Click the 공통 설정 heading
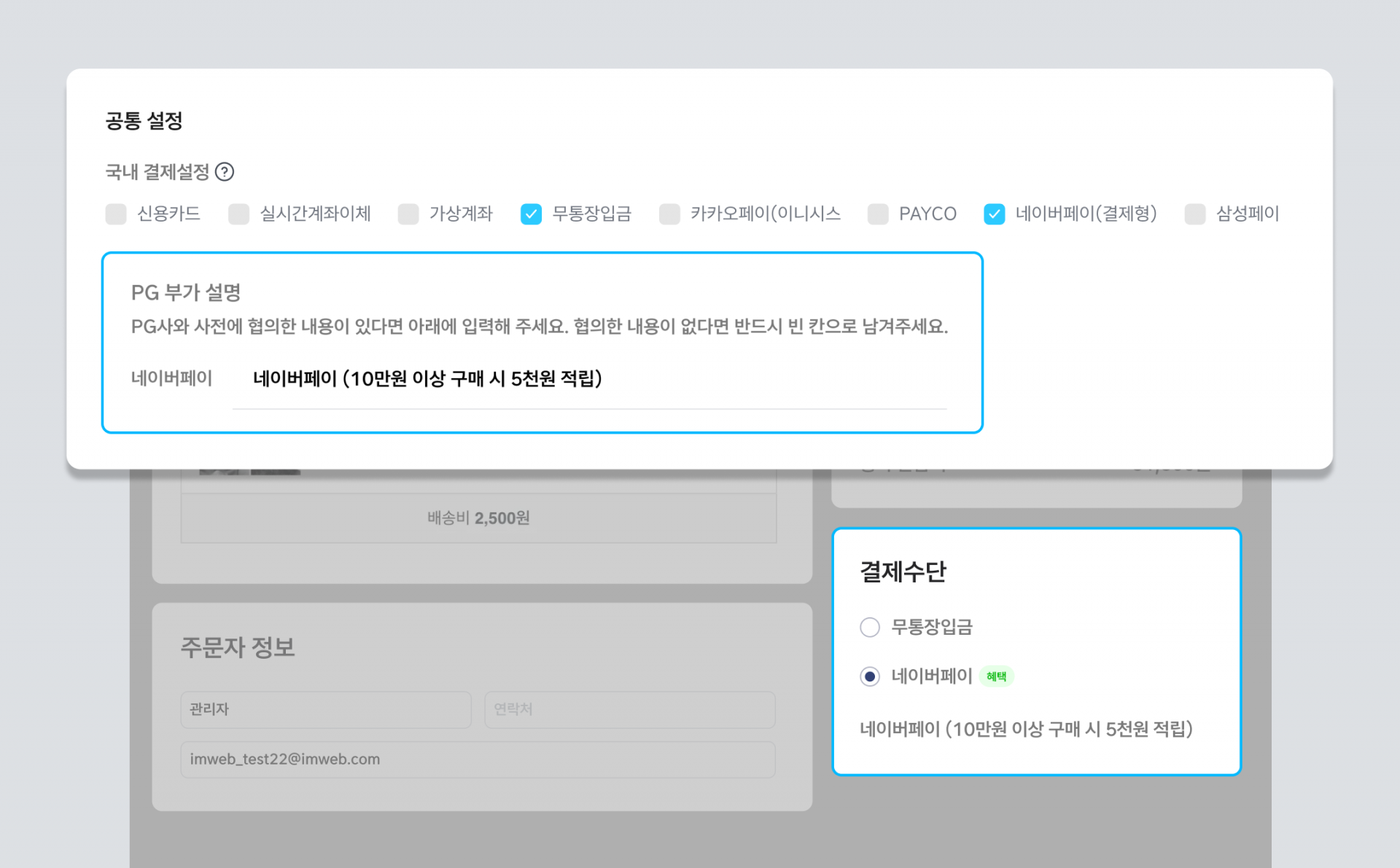The height and width of the screenshot is (868, 1400). click(x=144, y=120)
